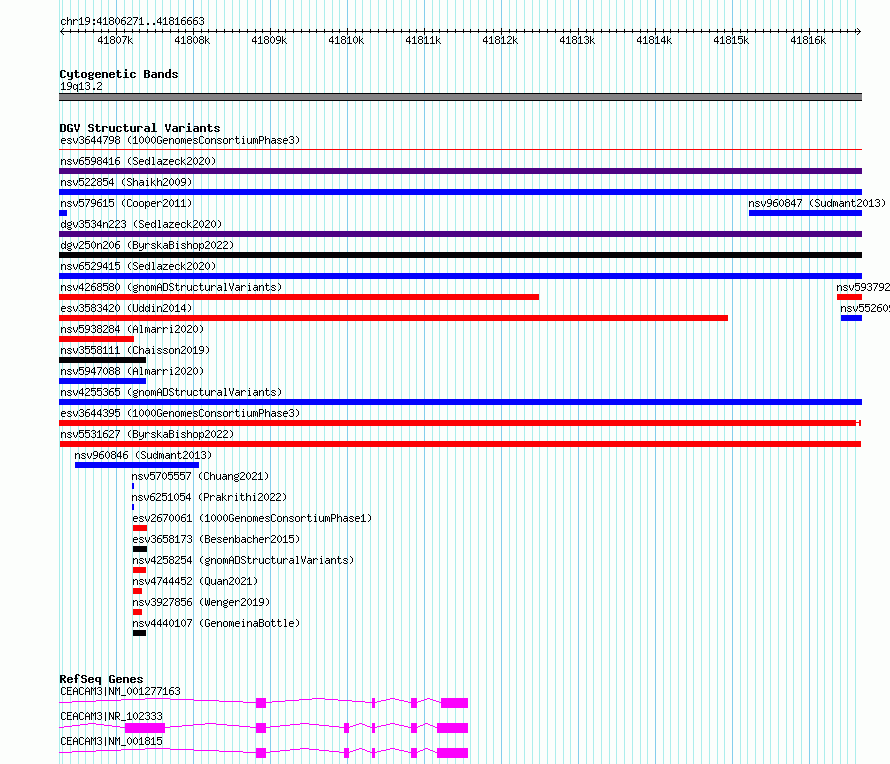This screenshot has height=764, width=890.
Task: Click the esv3644798 variant label
Action: pyautogui.click(x=180, y=140)
